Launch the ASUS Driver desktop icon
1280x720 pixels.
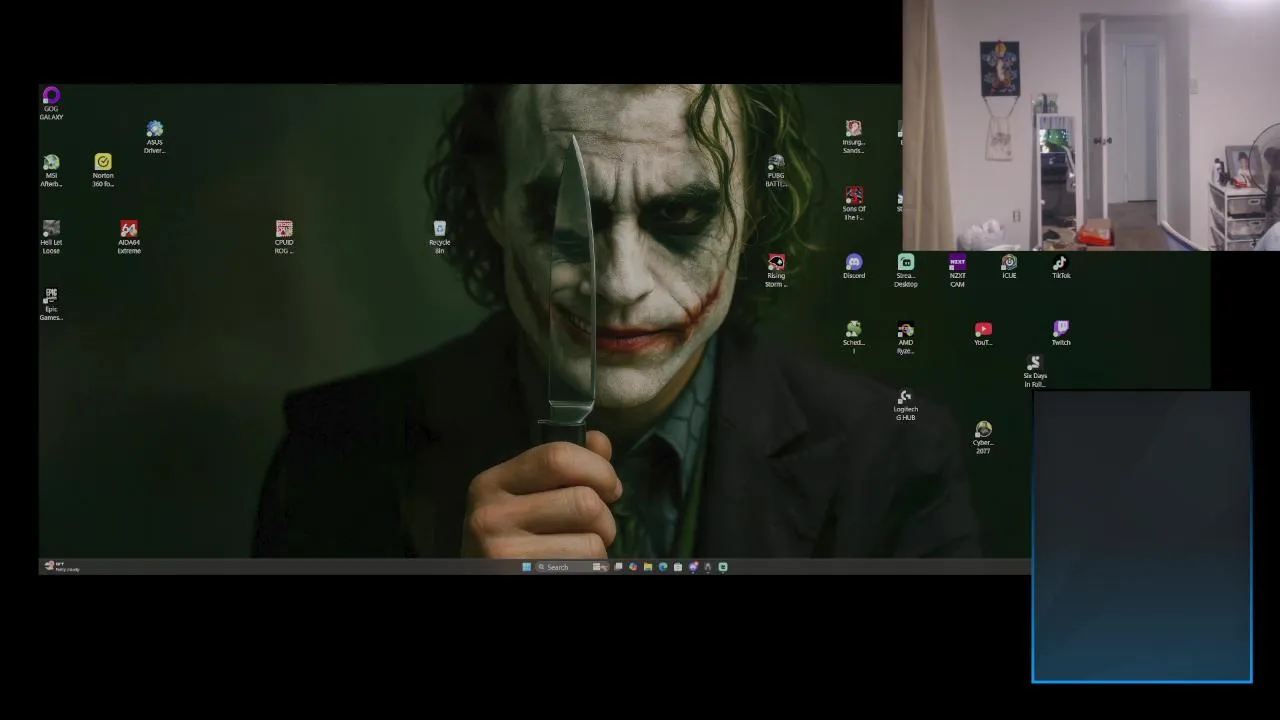[154, 137]
